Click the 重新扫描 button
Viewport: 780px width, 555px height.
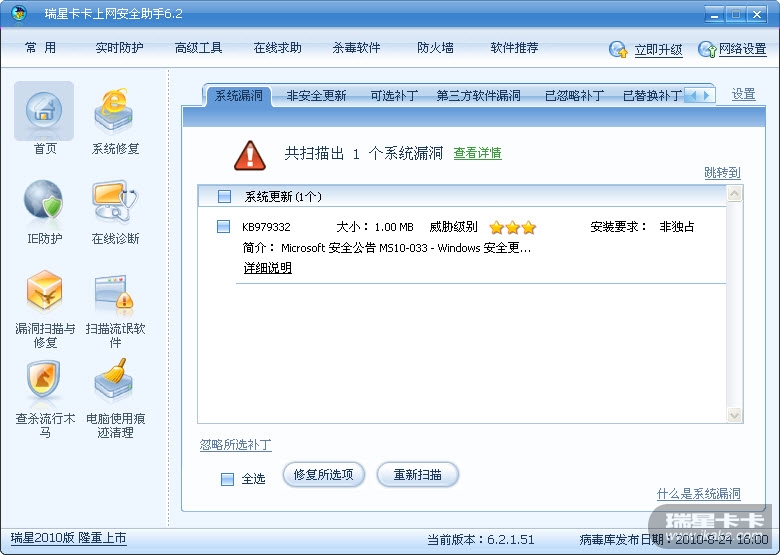(418, 475)
